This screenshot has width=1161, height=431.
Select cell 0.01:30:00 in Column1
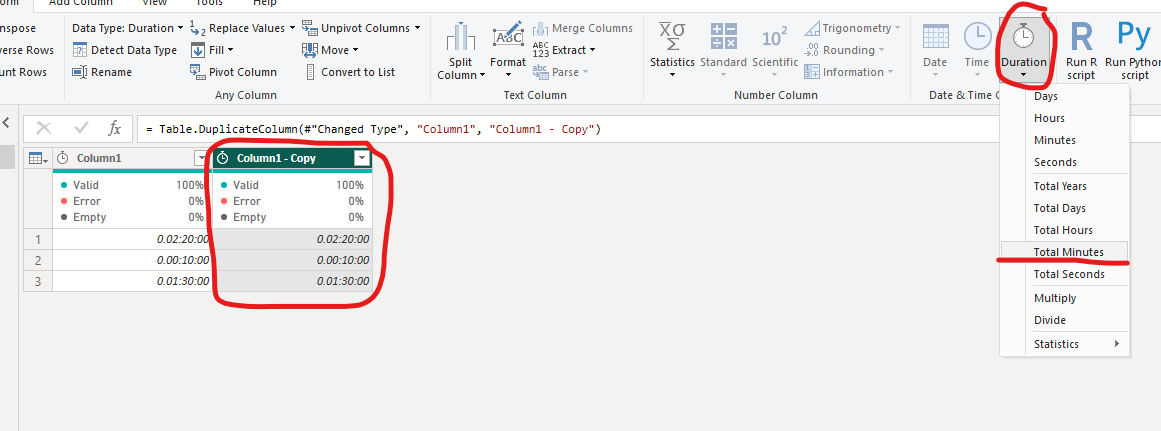click(132, 282)
